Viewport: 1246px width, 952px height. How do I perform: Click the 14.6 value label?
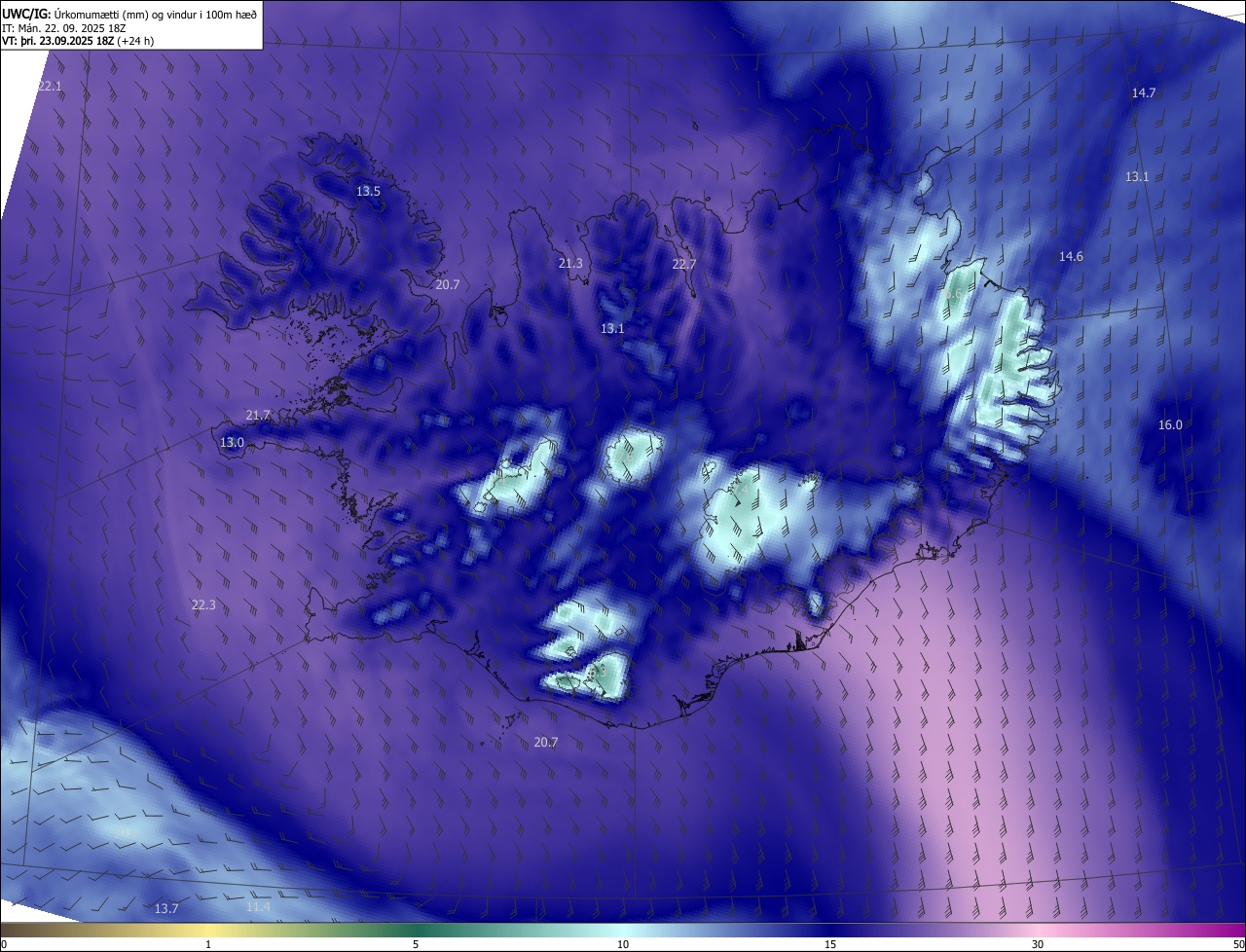click(x=1071, y=257)
